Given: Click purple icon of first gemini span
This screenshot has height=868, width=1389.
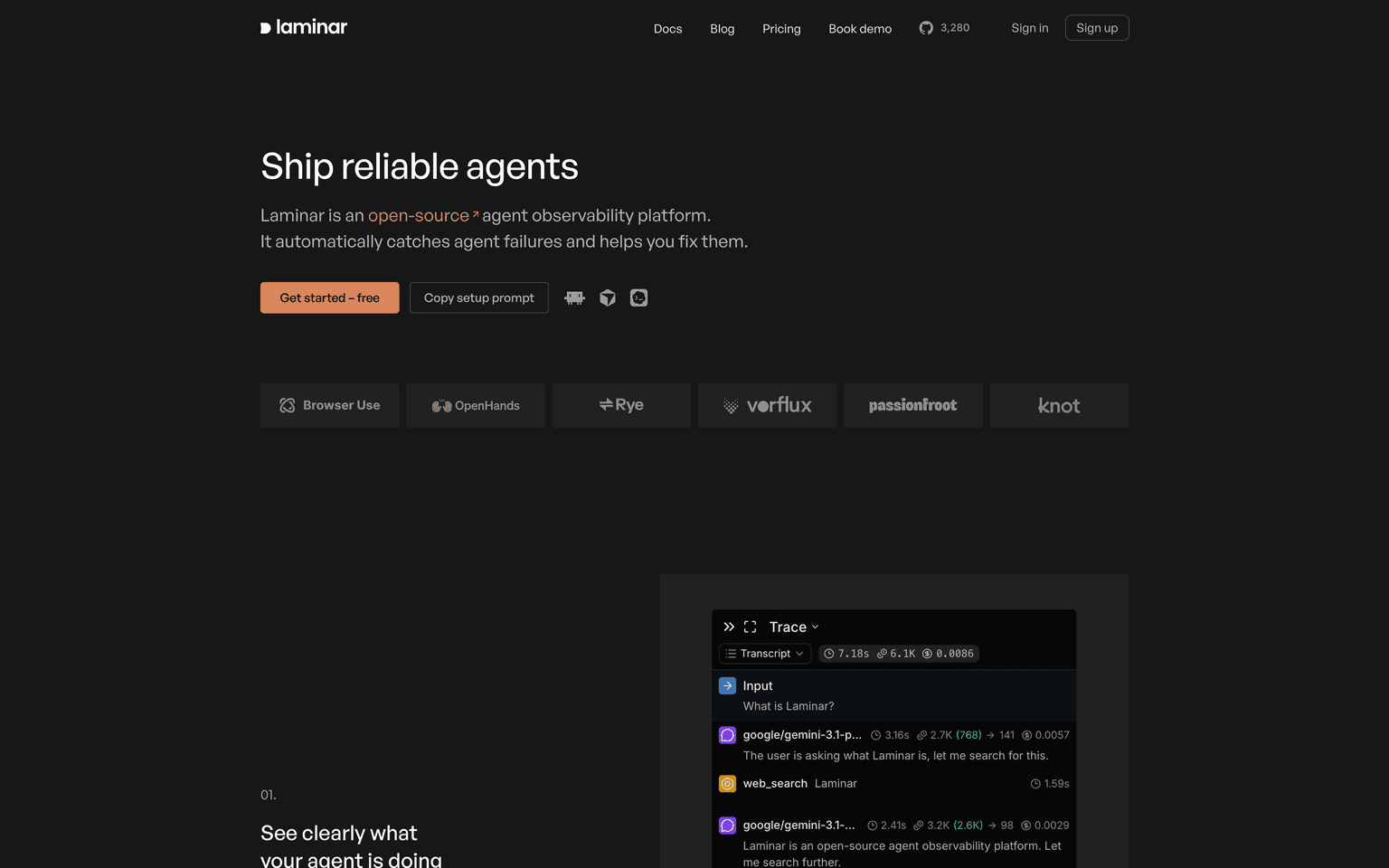Looking at the screenshot, I should click(x=727, y=735).
